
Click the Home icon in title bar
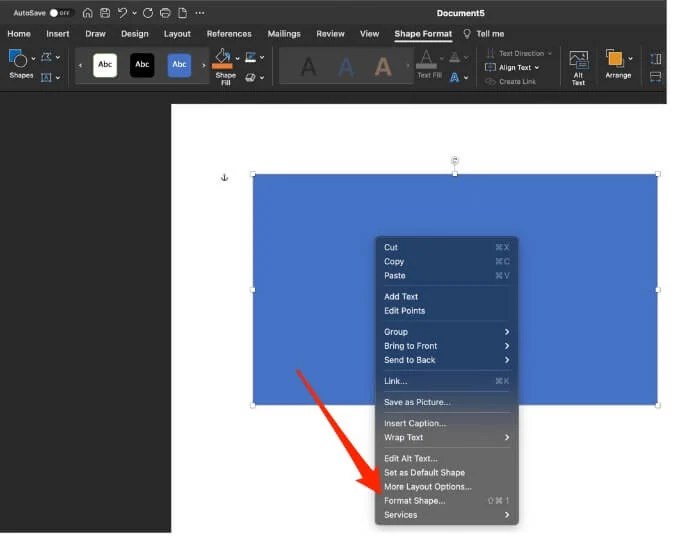click(88, 13)
